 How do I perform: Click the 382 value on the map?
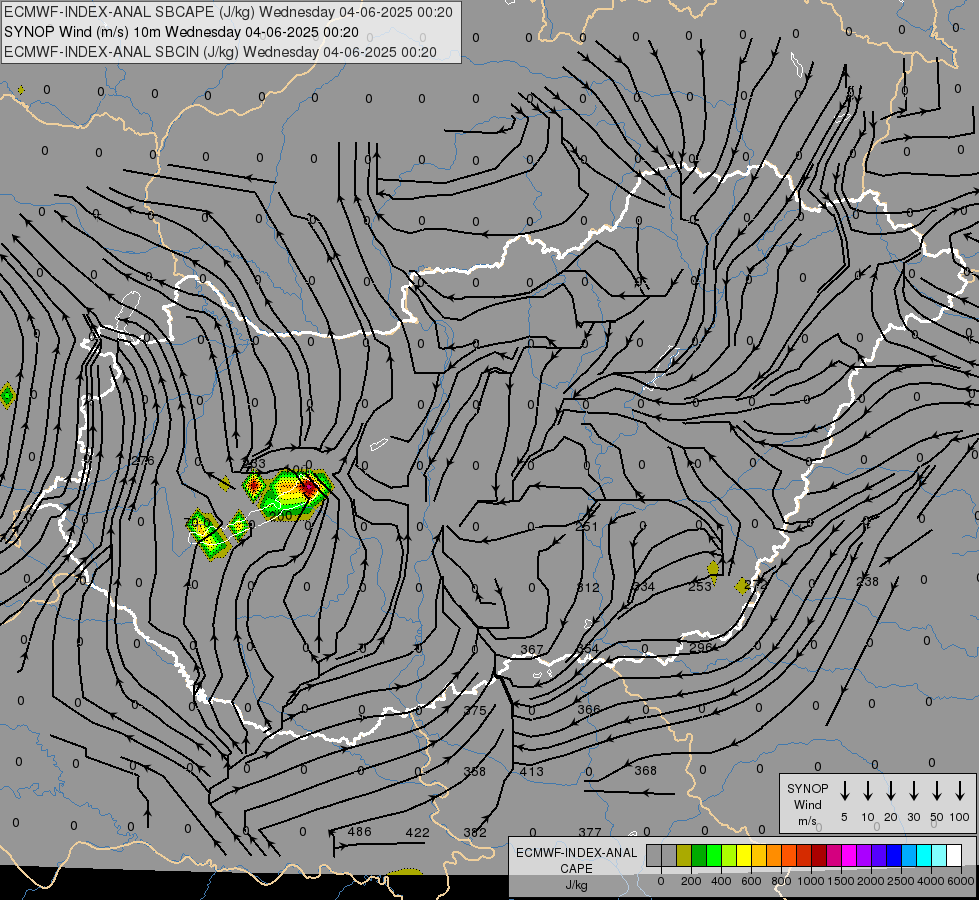(475, 833)
